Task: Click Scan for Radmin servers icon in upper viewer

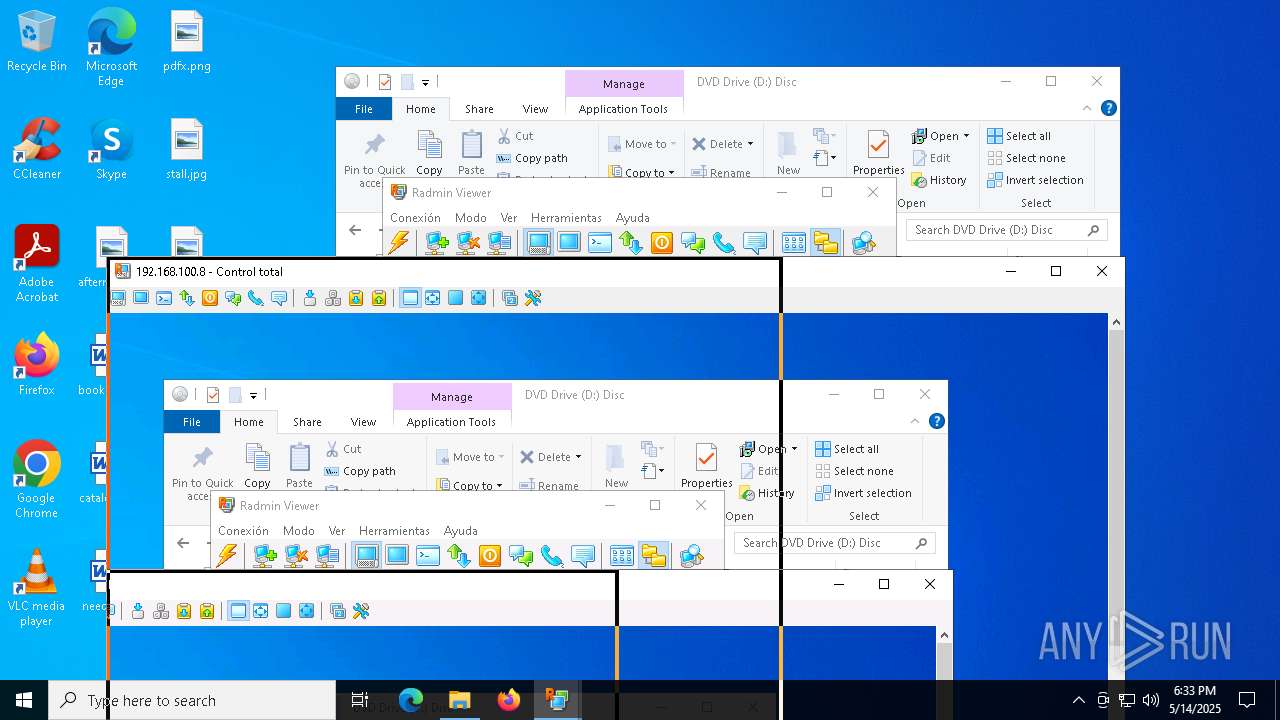Action: (864, 242)
